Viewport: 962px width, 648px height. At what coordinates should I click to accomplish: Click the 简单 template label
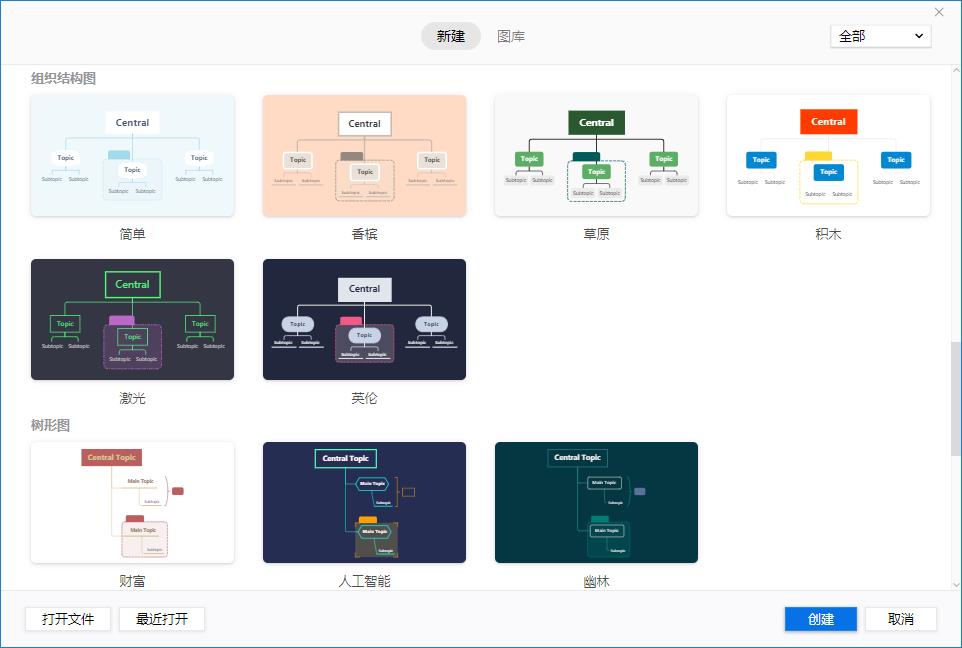click(x=133, y=234)
